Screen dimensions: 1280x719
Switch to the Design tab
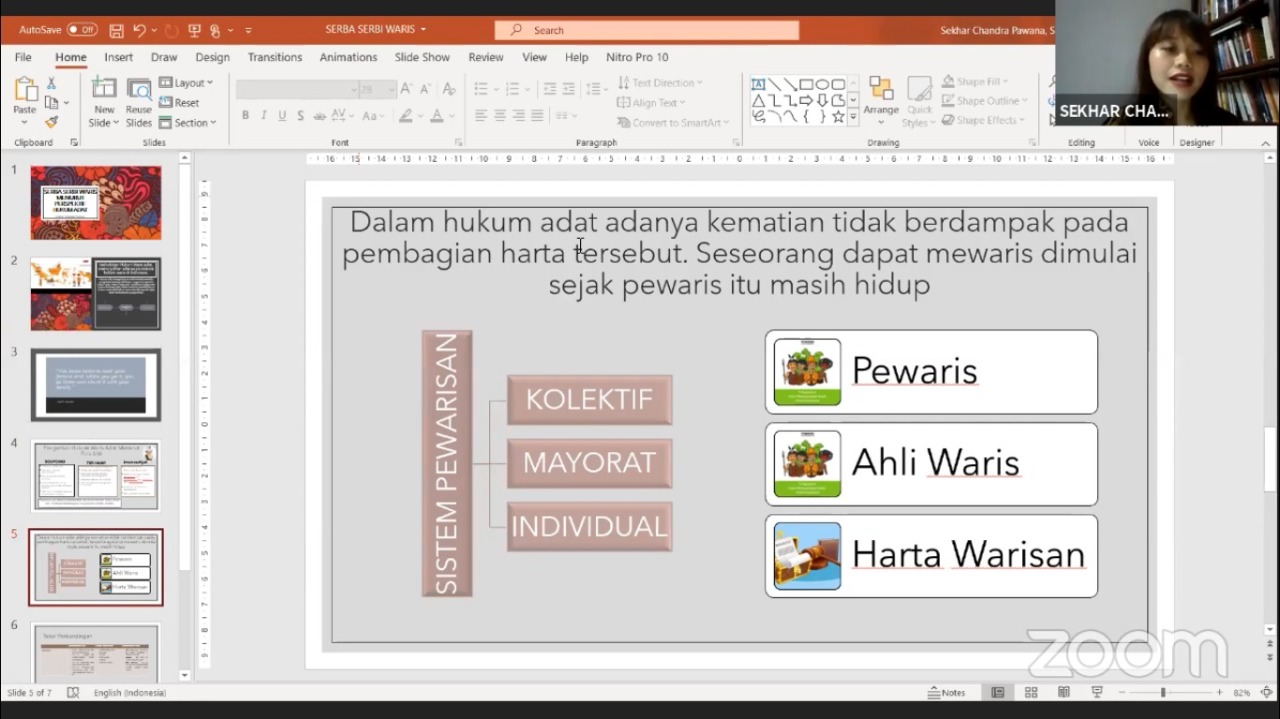[212, 57]
